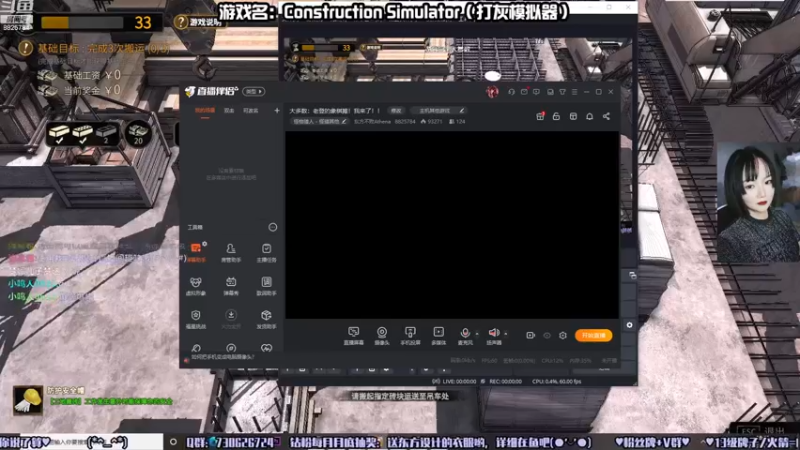Edit the category tag under the room title
This screenshot has width=800, height=450.
pyautogui.click(x=319, y=121)
